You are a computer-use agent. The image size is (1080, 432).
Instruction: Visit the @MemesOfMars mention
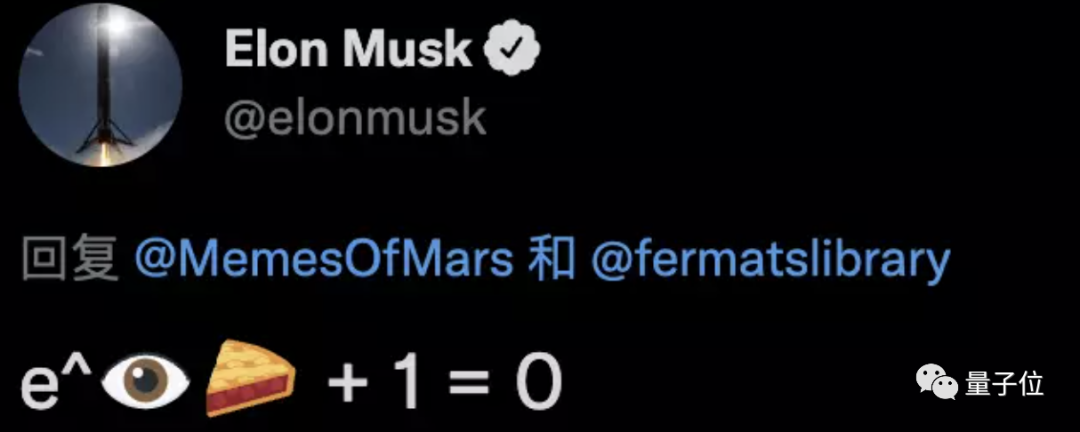coord(323,260)
